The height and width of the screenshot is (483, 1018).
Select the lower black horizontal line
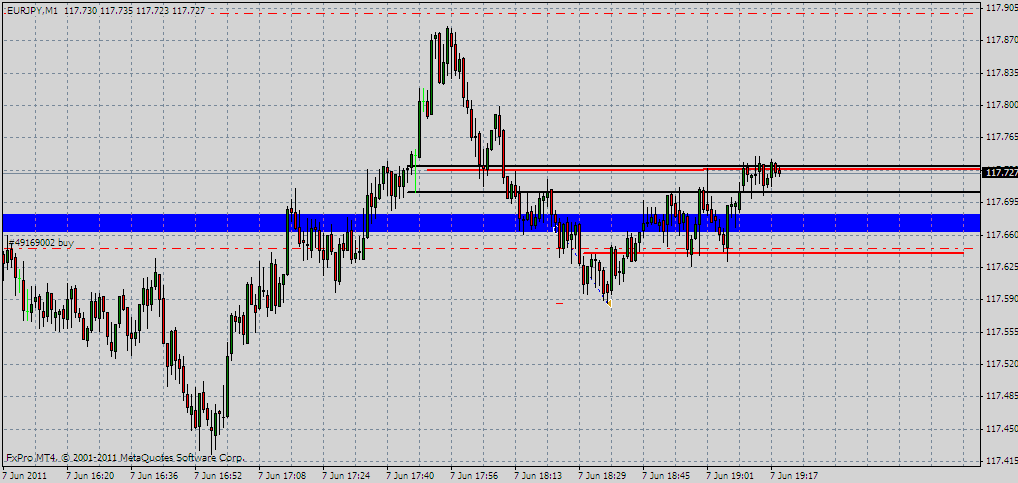[693, 192]
